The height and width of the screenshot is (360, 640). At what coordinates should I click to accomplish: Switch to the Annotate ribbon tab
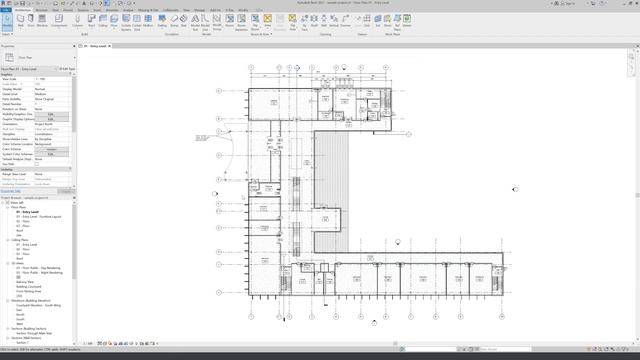click(x=112, y=10)
